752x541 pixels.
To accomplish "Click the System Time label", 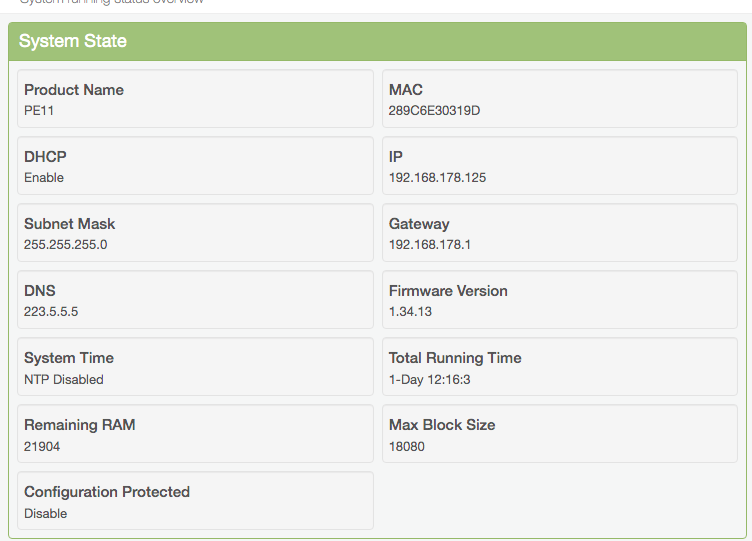I will coord(69,358).
